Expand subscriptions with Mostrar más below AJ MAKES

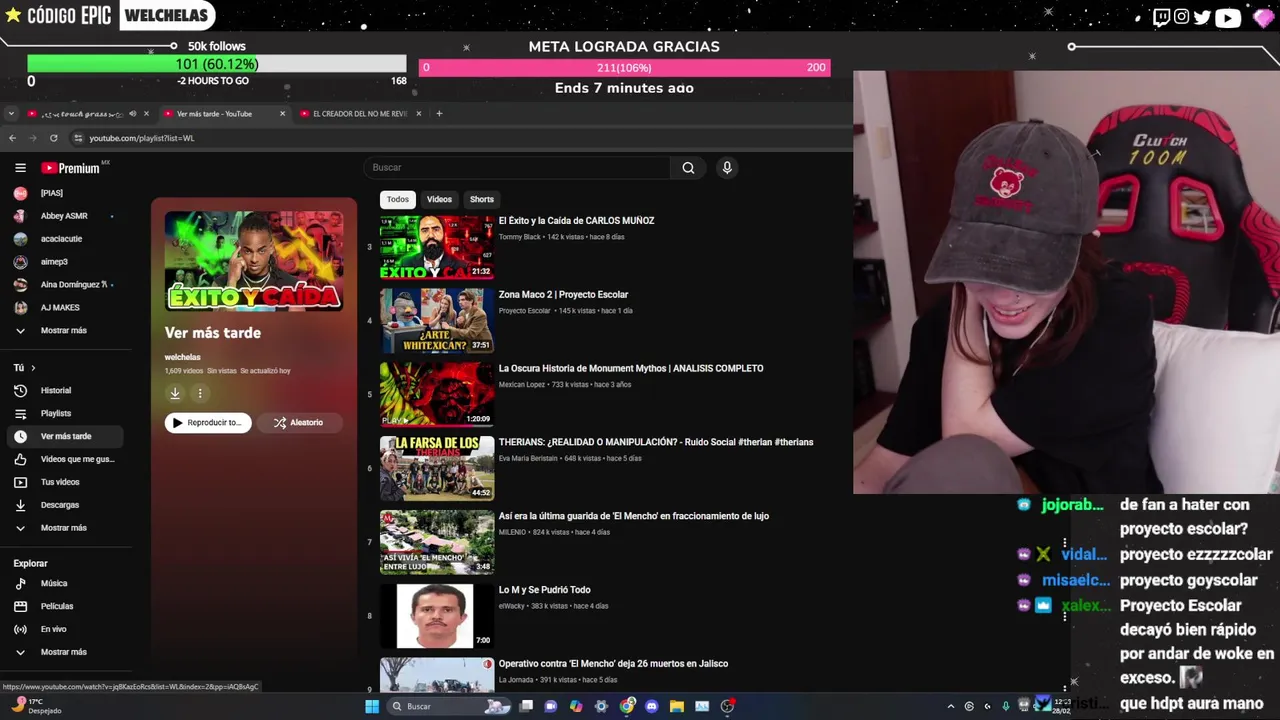(66, 330)
